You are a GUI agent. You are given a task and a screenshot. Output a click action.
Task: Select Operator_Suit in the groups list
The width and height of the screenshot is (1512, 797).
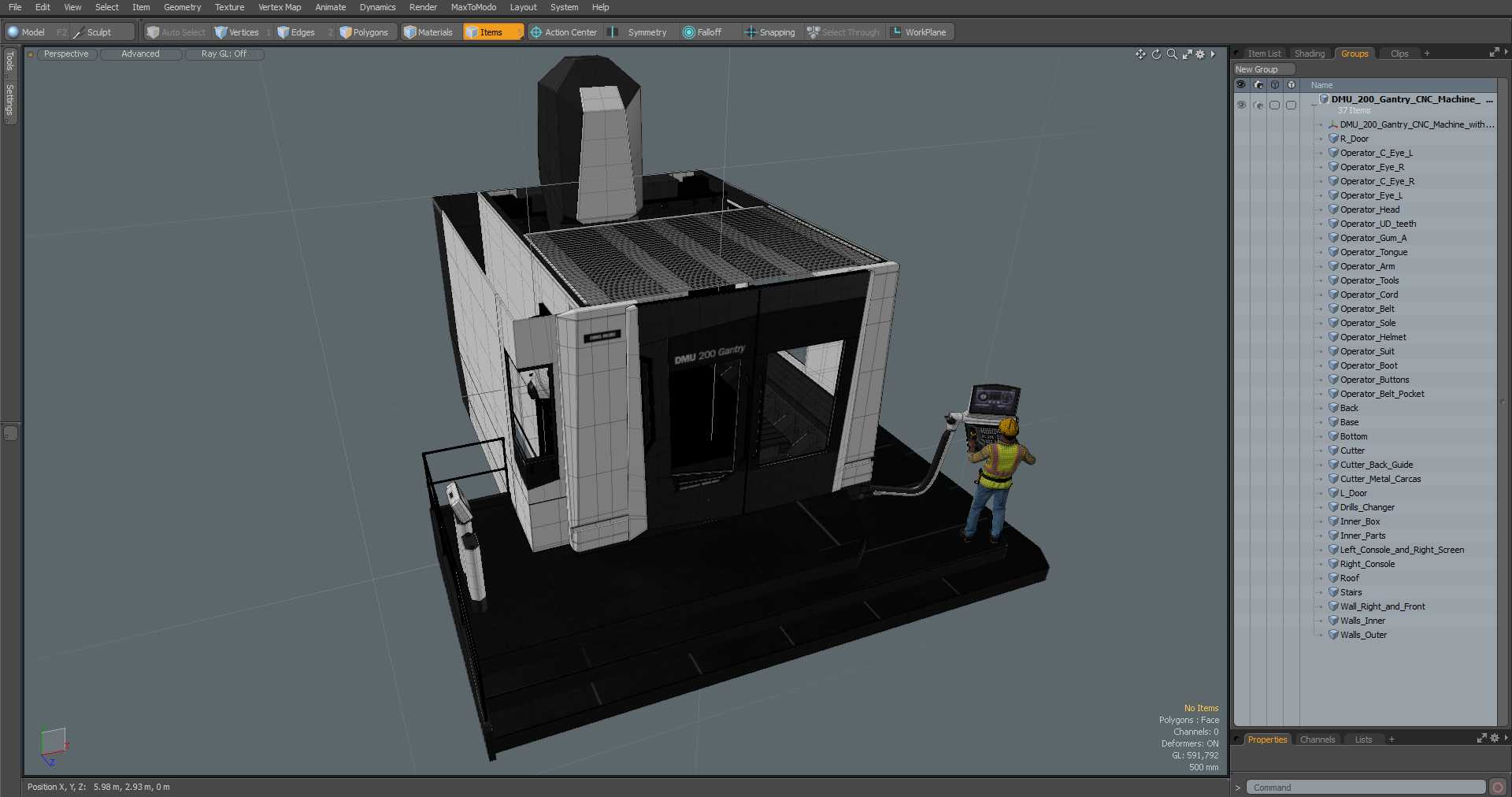1367,351
